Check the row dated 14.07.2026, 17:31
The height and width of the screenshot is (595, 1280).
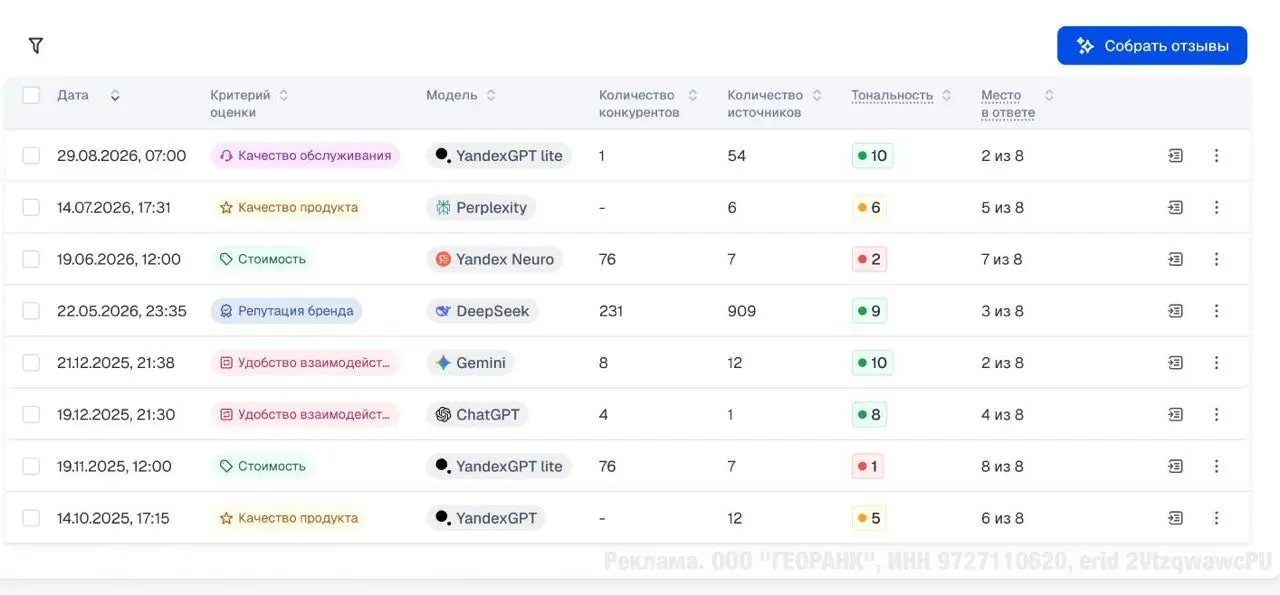point(31,207)
